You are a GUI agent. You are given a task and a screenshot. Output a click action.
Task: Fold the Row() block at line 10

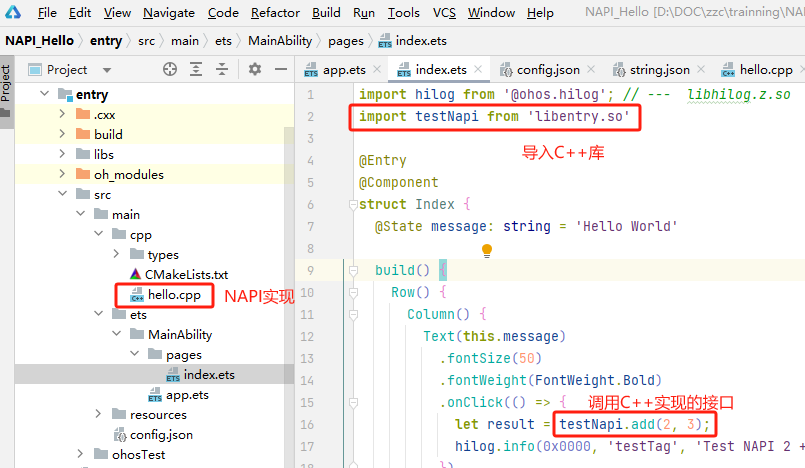(353, 292)
